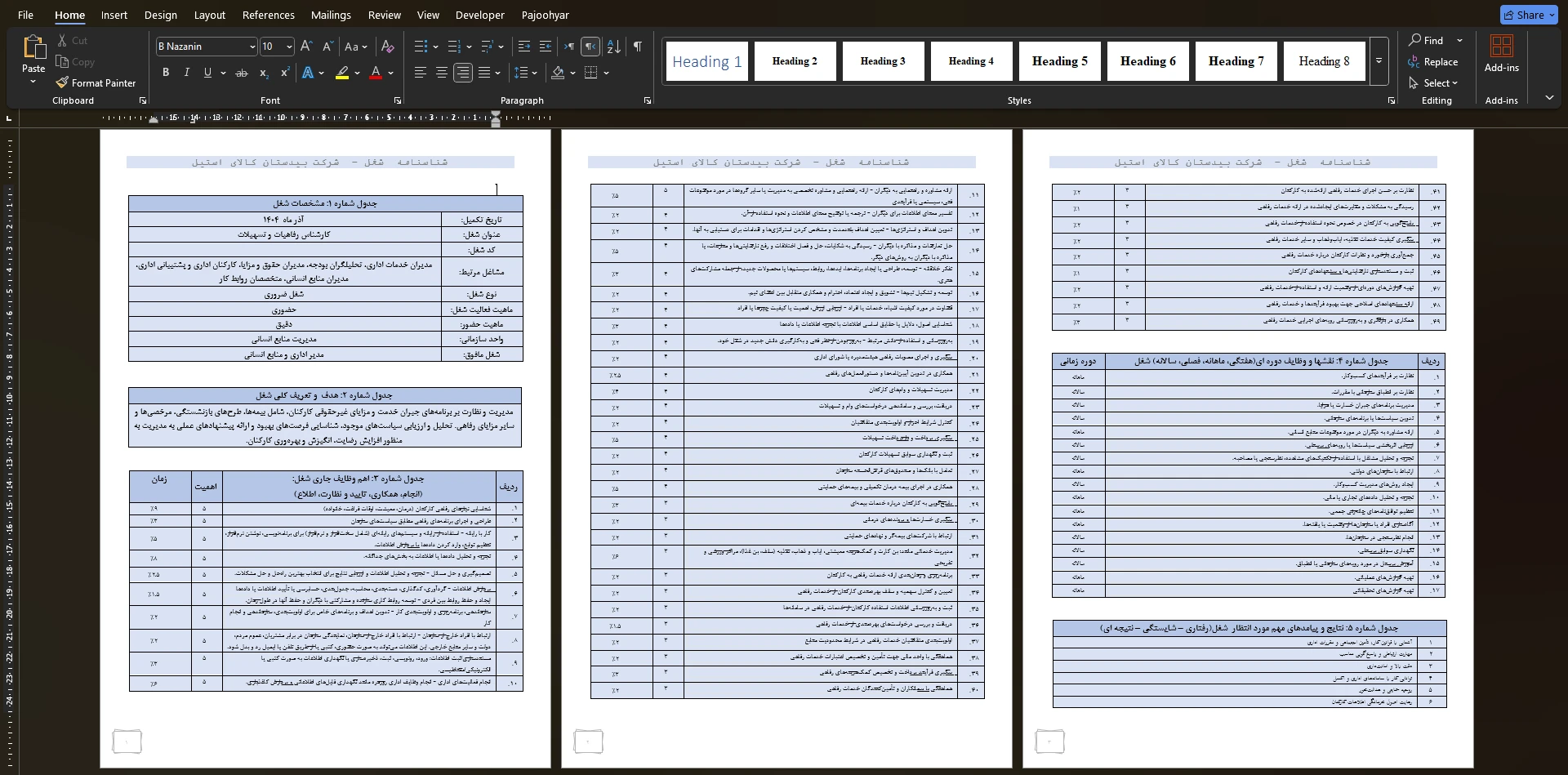Toggle bold formatting
Screen dimensions: 1568x775
tap(166, 73)
